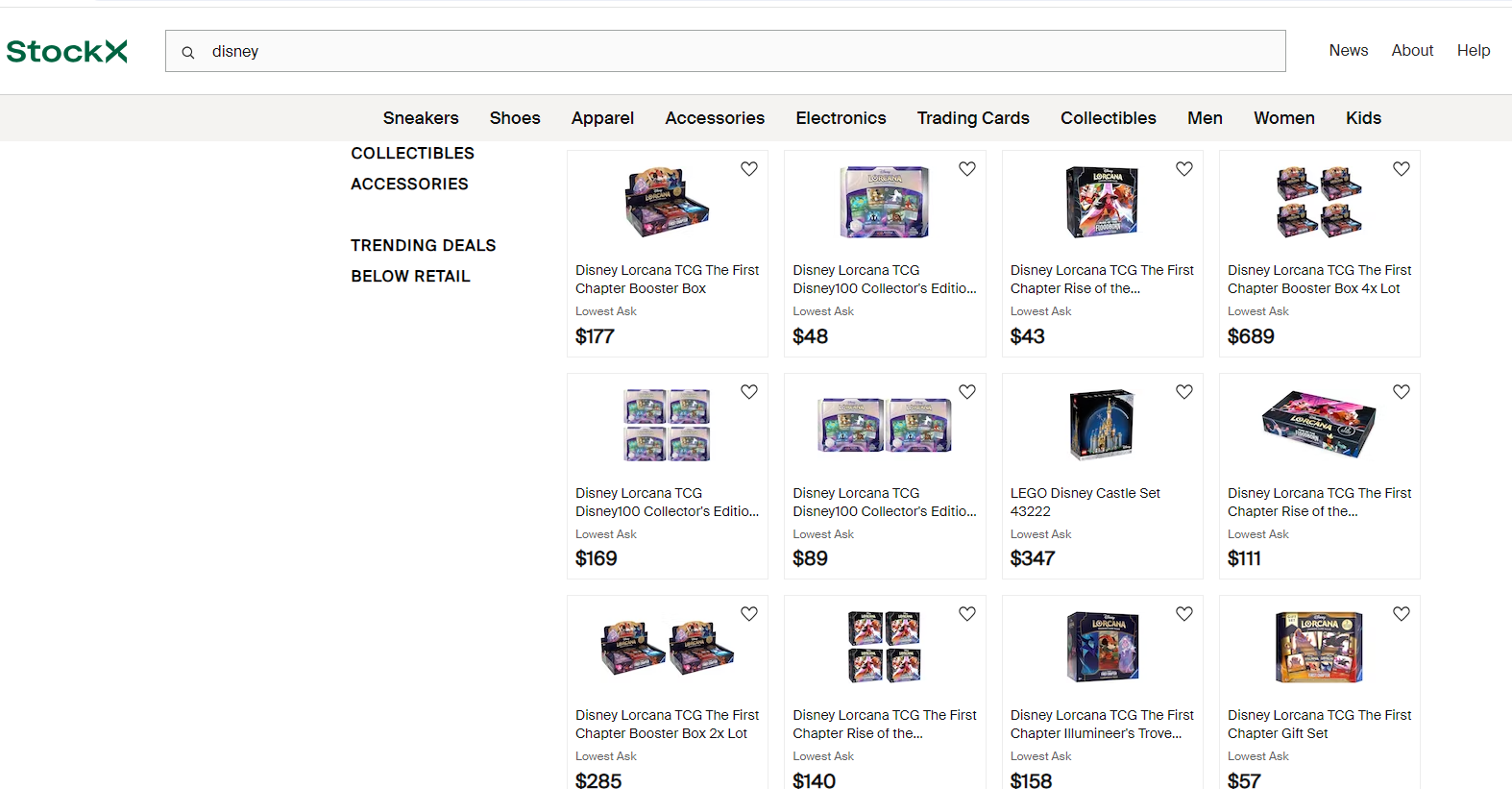
Task: Open the News link
Action: click(x=1349, y=51)
